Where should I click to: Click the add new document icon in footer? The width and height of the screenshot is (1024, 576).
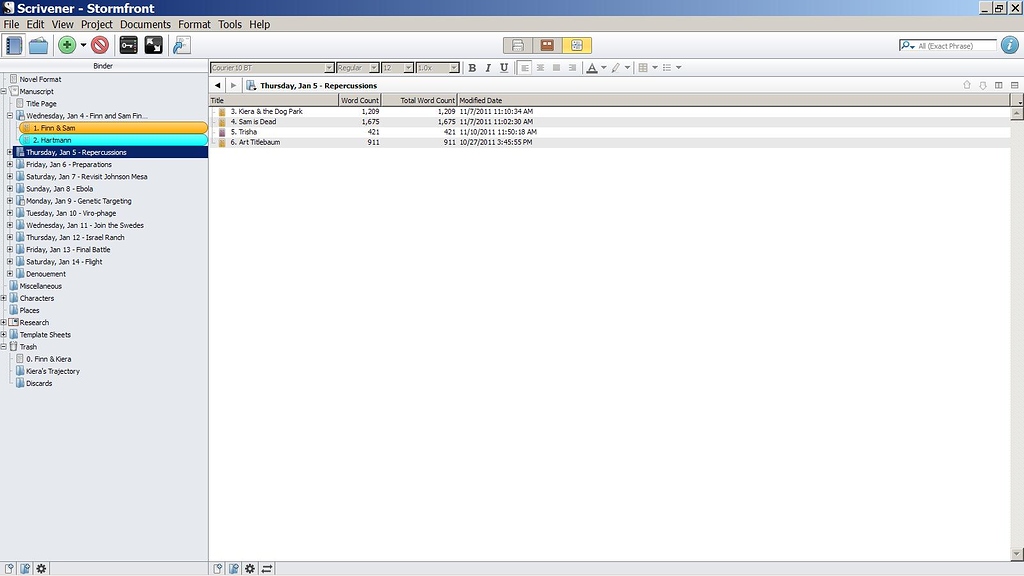pos(8,568)
